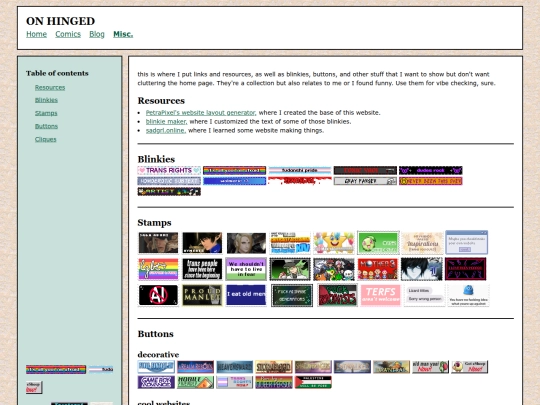The height and width of the screenshot is (405, 540).
Task: Click the trans-flag pride blinkie
Action: pyautogui.click(x=300, y=170)
